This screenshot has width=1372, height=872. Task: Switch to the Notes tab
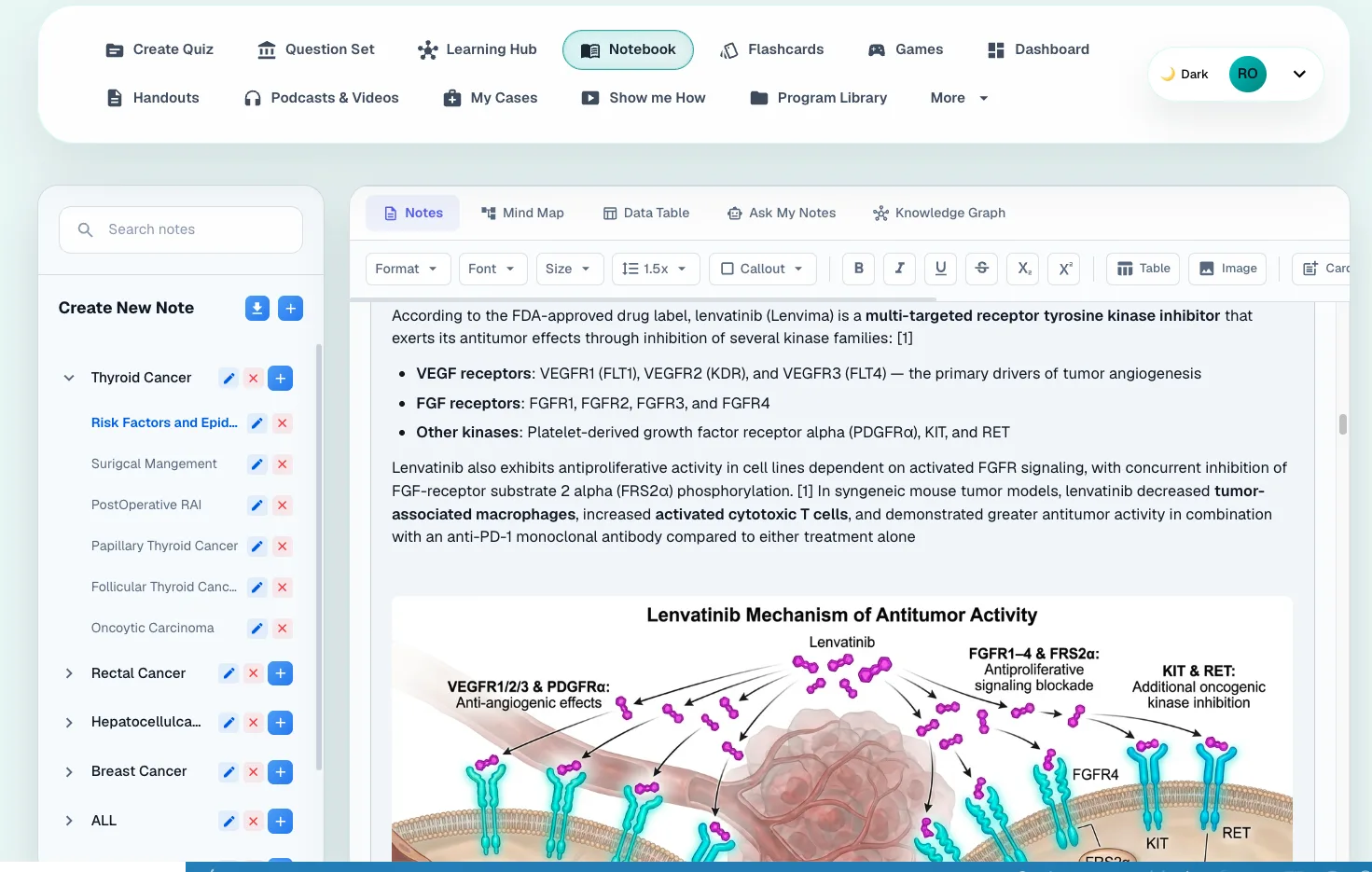coord(412,213)
